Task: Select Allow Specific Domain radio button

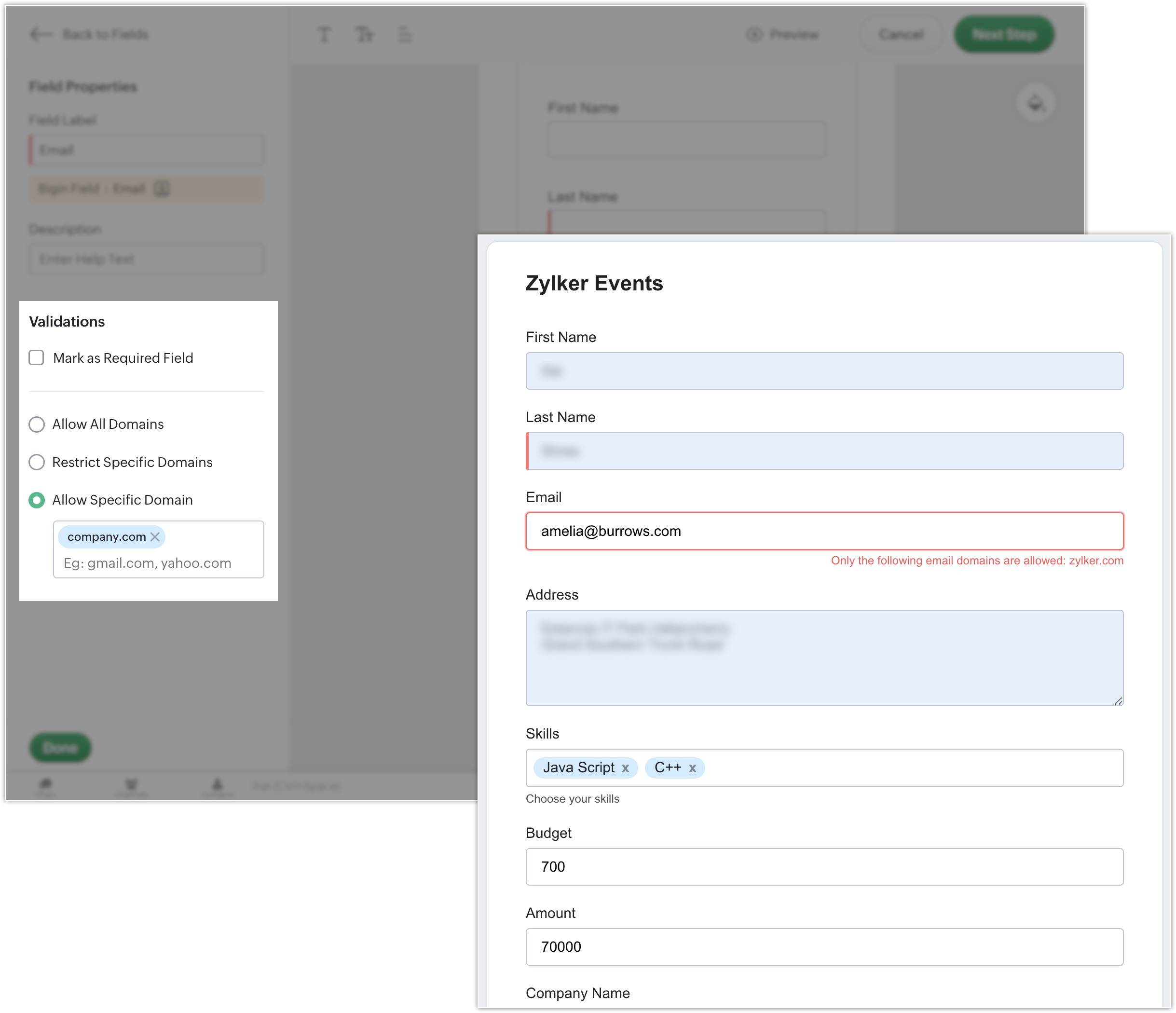Action: click(37, 500)
